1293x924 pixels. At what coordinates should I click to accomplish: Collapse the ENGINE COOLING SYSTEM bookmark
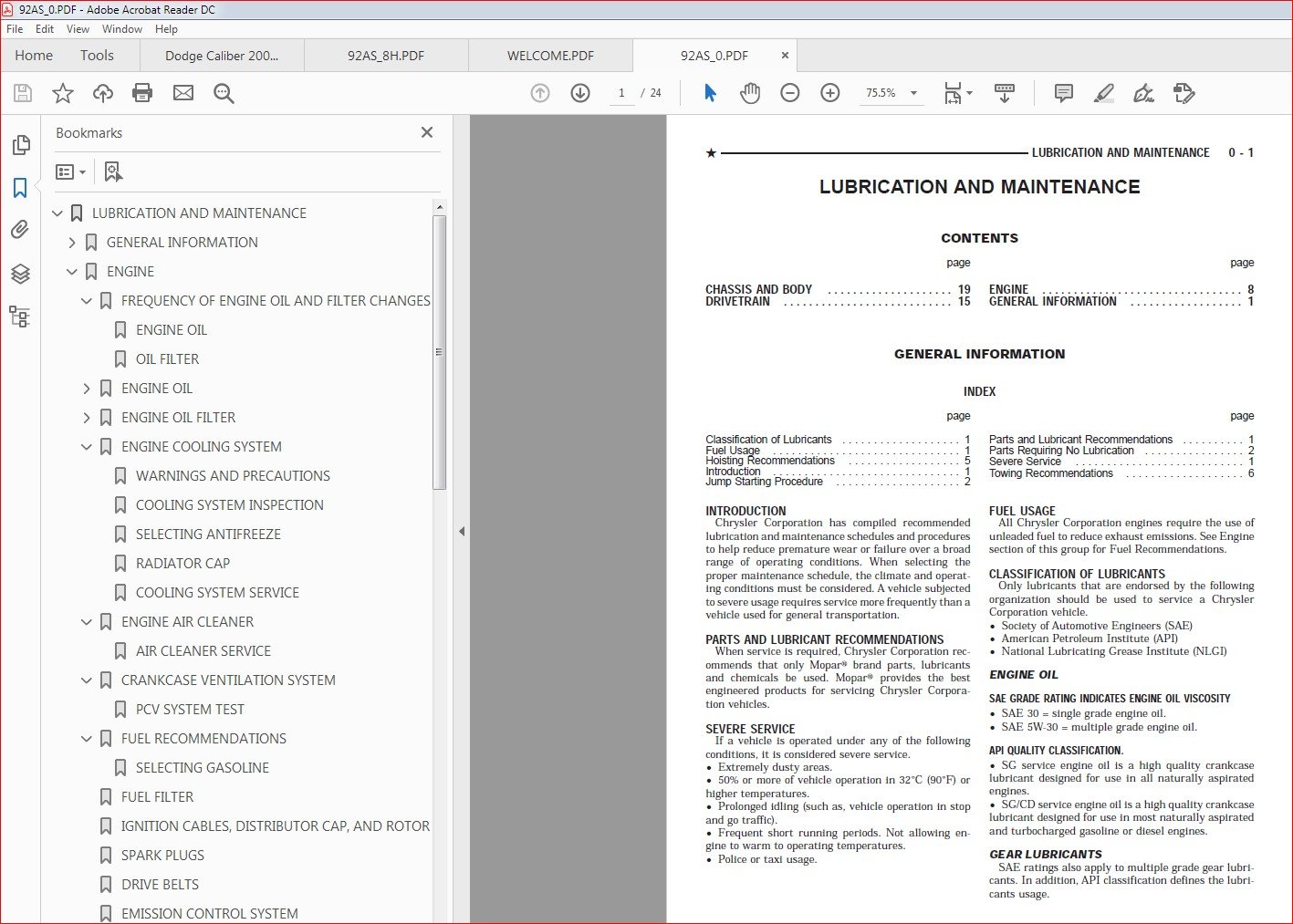(x=87, y=447)
